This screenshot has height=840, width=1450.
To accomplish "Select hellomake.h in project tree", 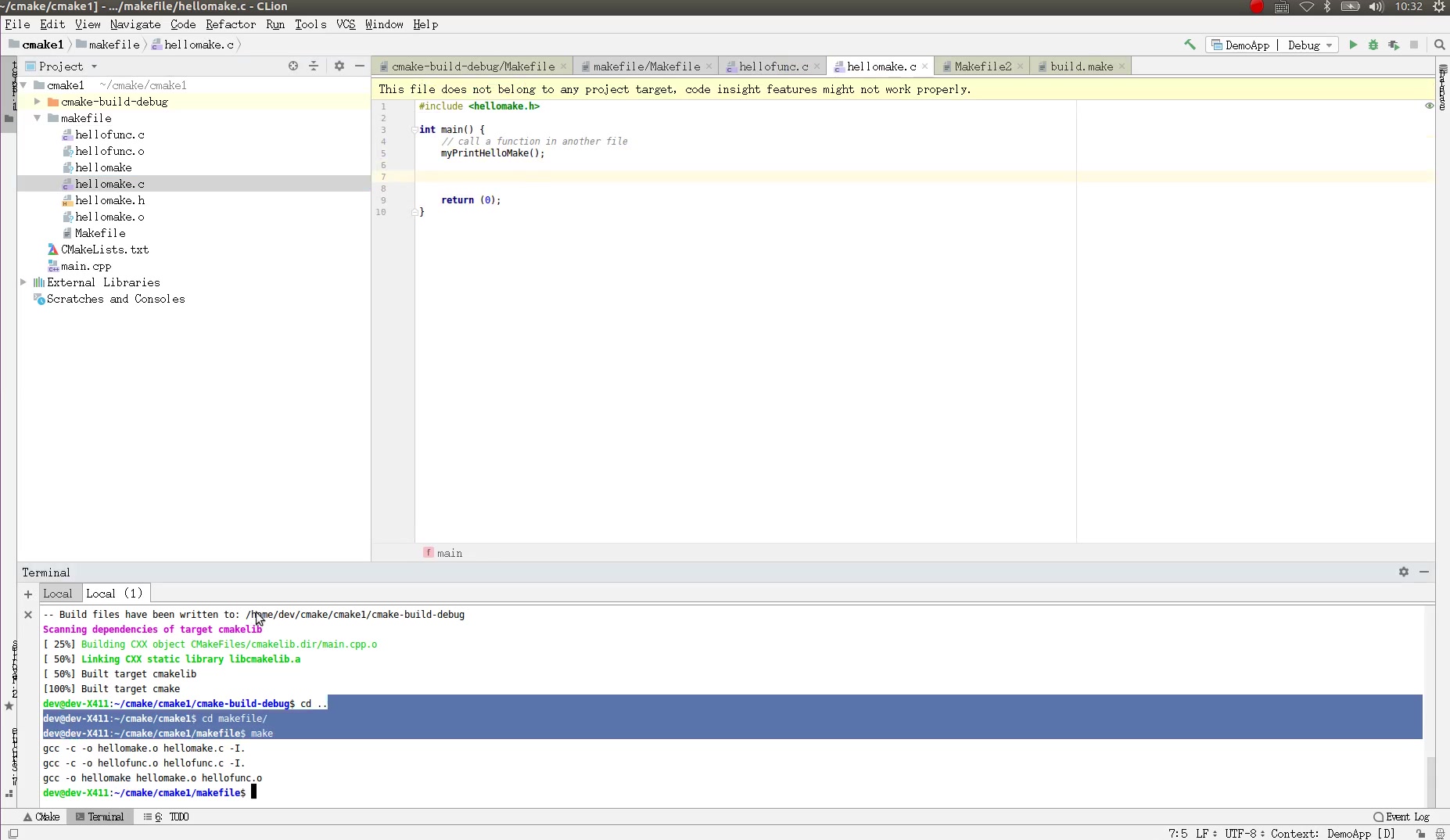I will pyautogui.click(x=109, y=200).
